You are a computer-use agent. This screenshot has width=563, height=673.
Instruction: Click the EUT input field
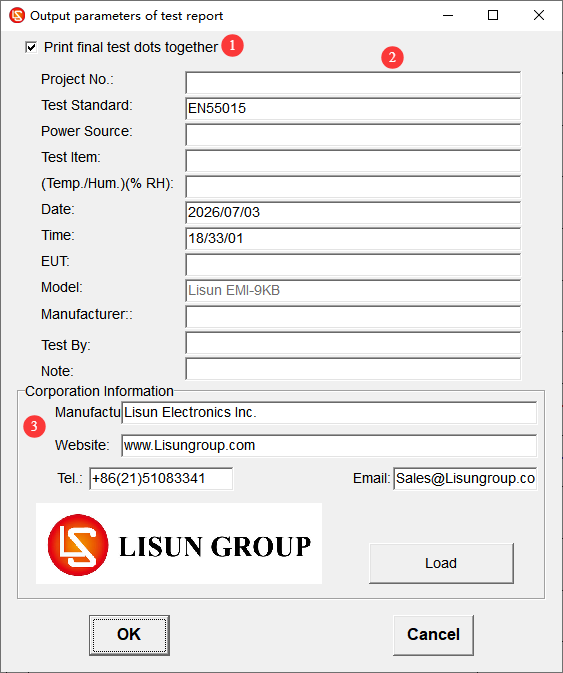(x=353, y=264)
